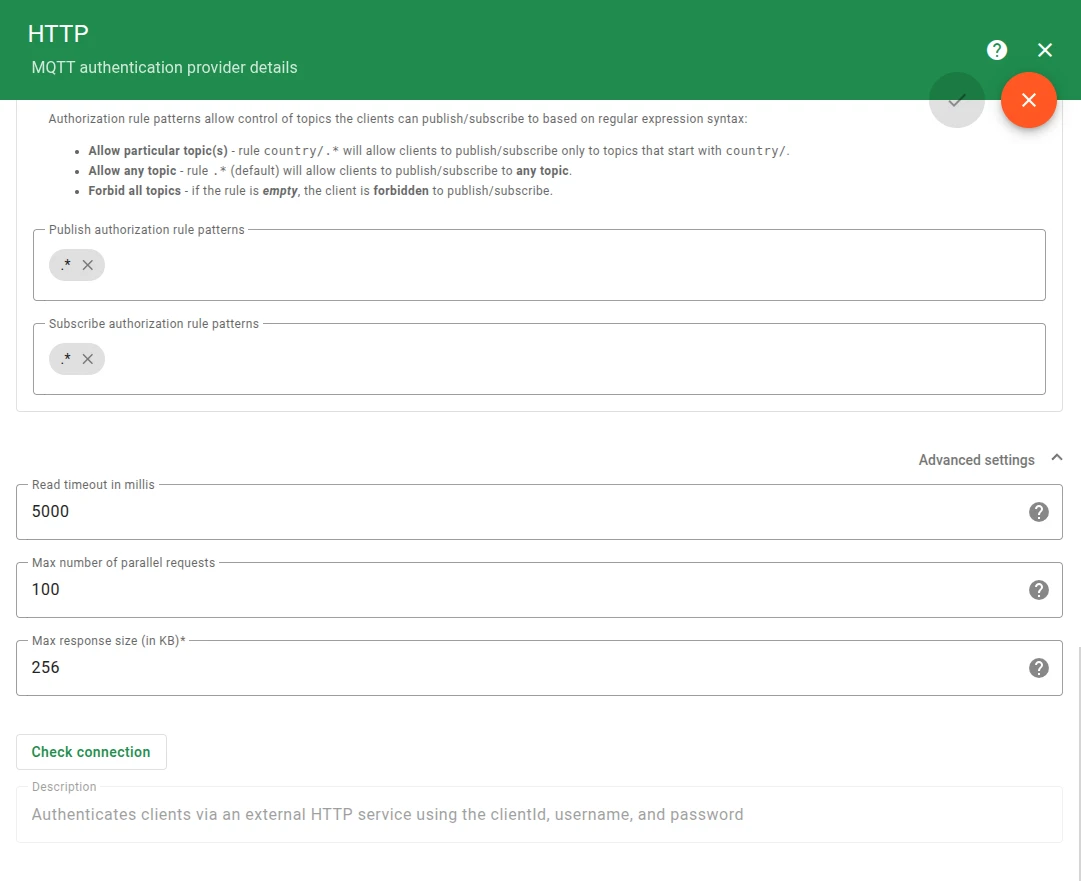This screenshot has height=881, width=1081.
Task: Remove the .* chip from Subscribe rule patterns
Action: click(88, 359)
